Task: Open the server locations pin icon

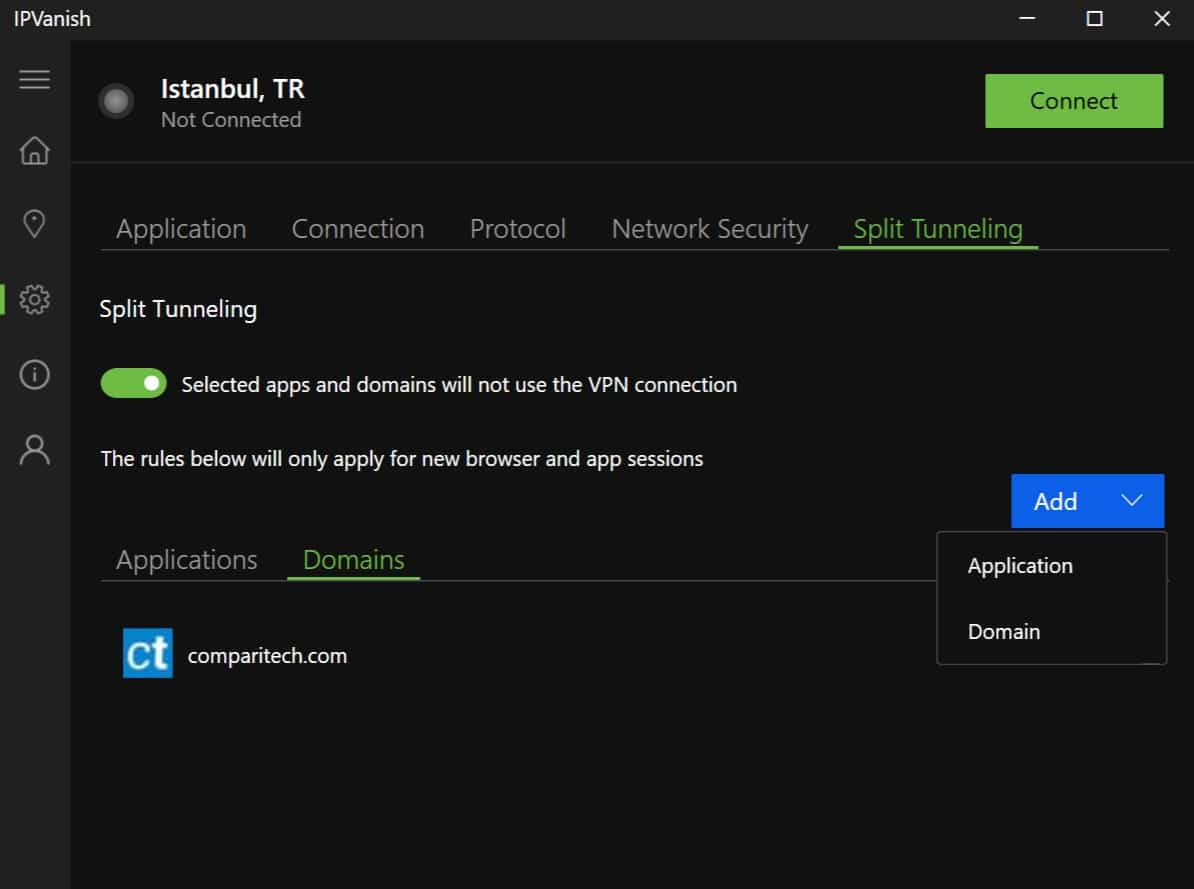Action: [34, 223]
